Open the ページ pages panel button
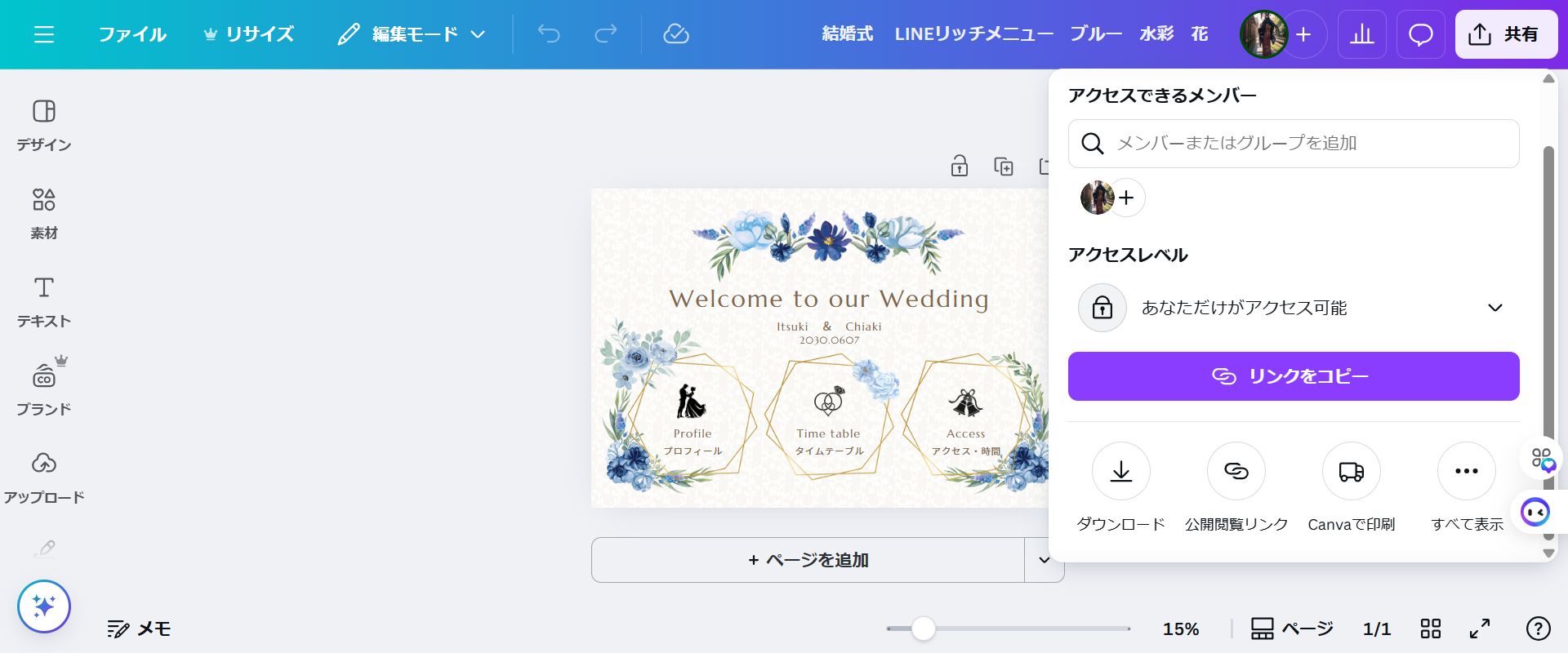Image resolution: width=1568 pixels, height=653 pixels. point(1292,629)
